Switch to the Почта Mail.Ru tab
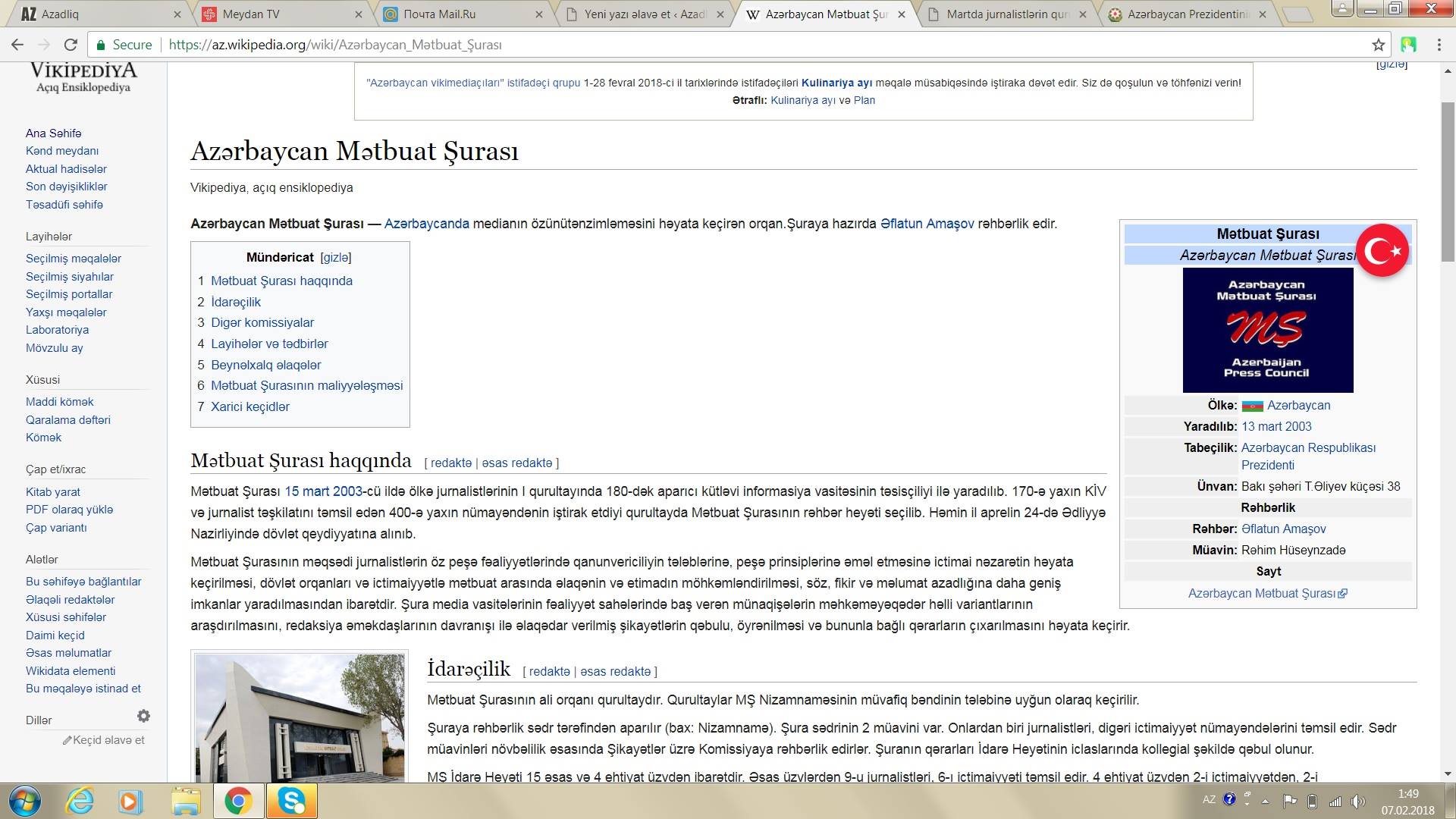The height and width of the screenshot is (819, 1456). 440,14
